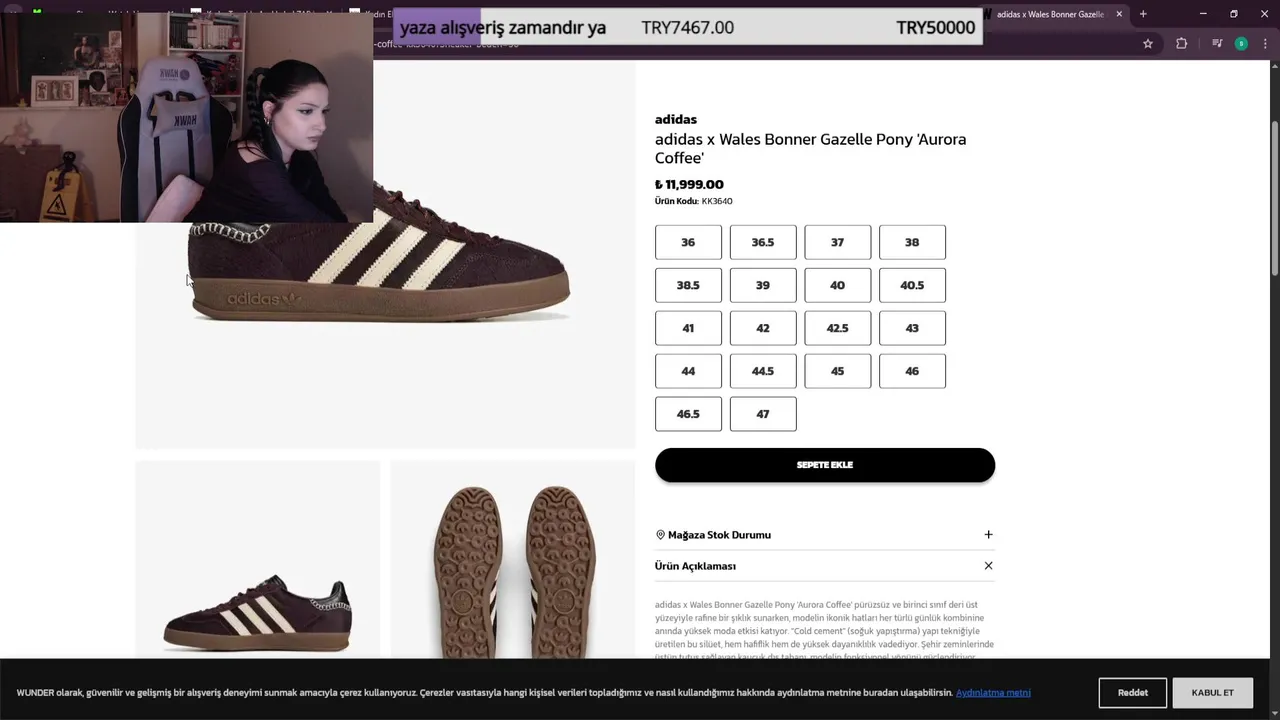This screenshot has height=720, width=1280.
Task: Open the Chrome three-dot menu
Action: click(x=1265, y=43)
